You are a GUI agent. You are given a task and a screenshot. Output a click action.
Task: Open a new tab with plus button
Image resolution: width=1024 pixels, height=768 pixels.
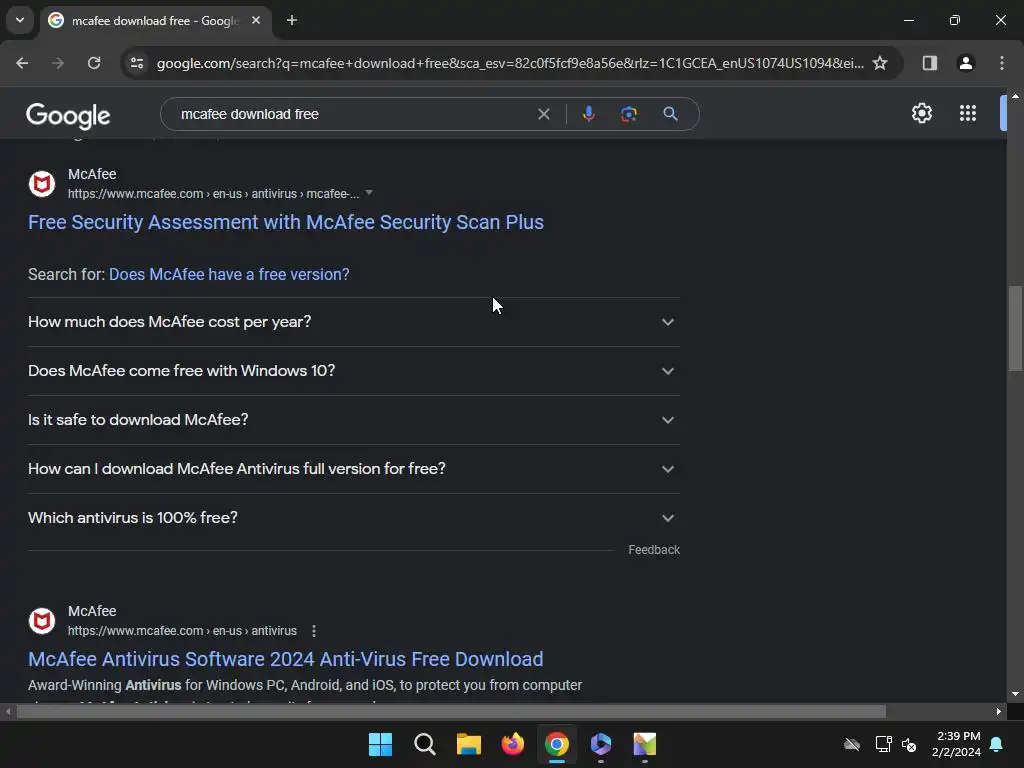pyautogui.click(x=292, y=20)
